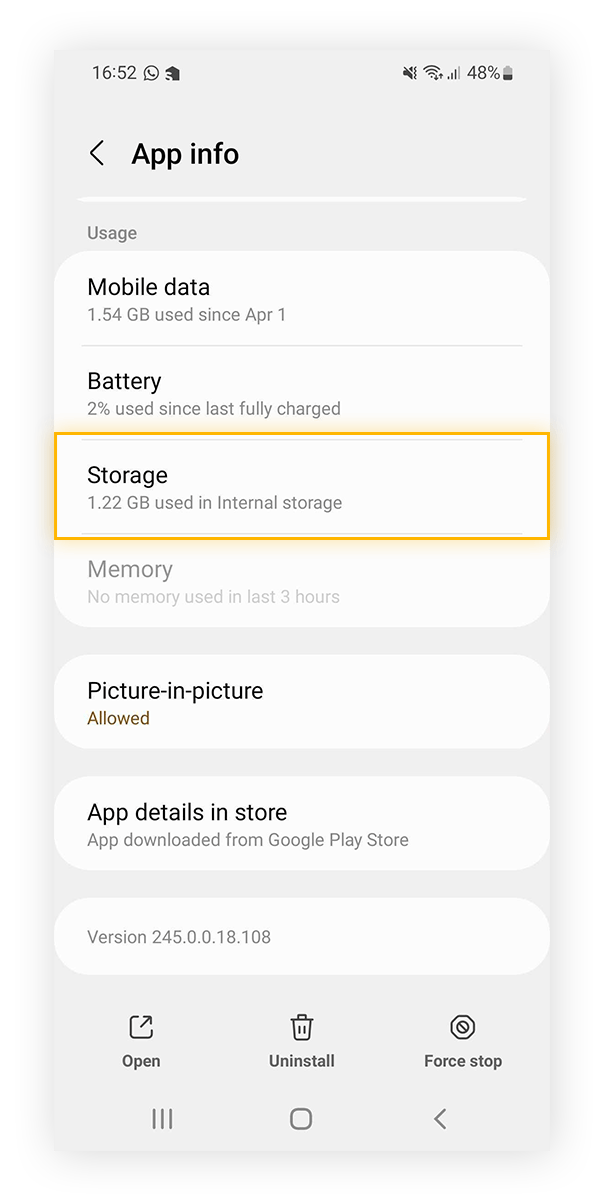This screenshot has height=1200, width=606.
Task: Tap the WhatsApp notification icon in status bar
Action: point(151,73)
